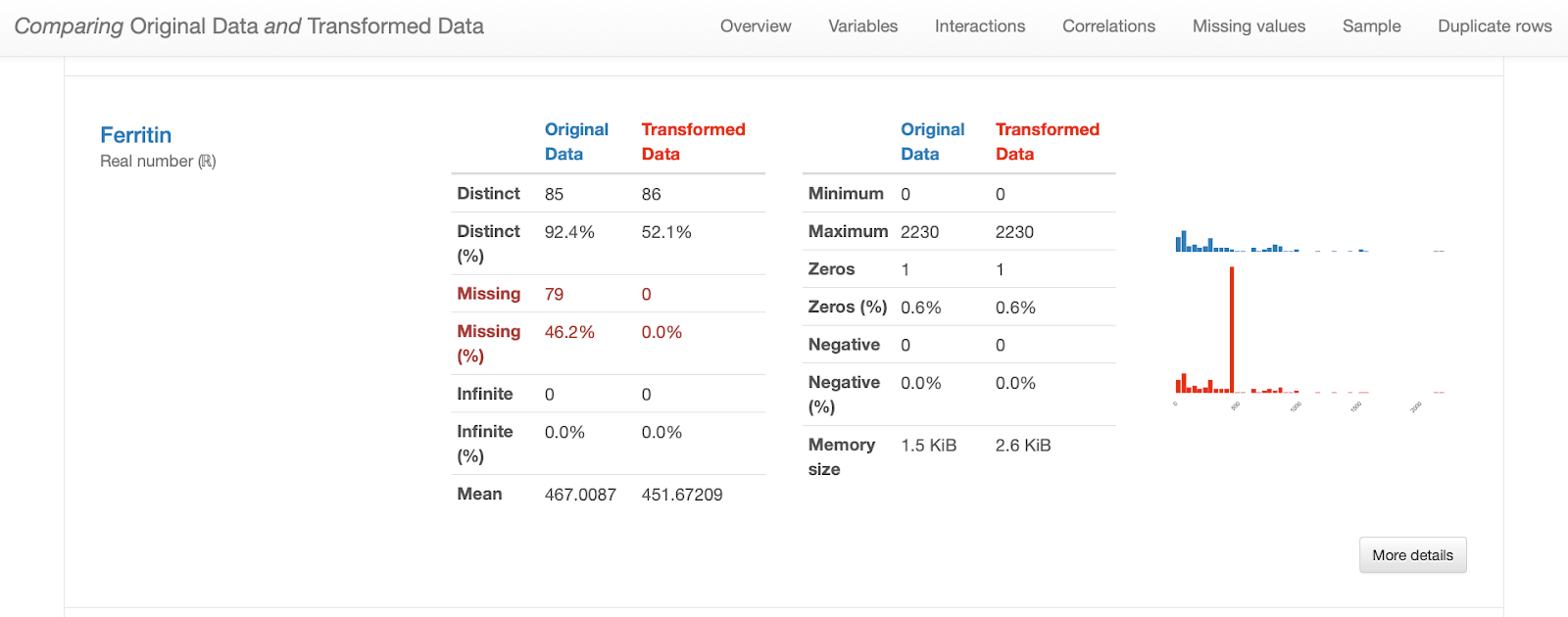Open the Overview section
The height and width of the screenshot is (617, 1568).
click(755, 26)
